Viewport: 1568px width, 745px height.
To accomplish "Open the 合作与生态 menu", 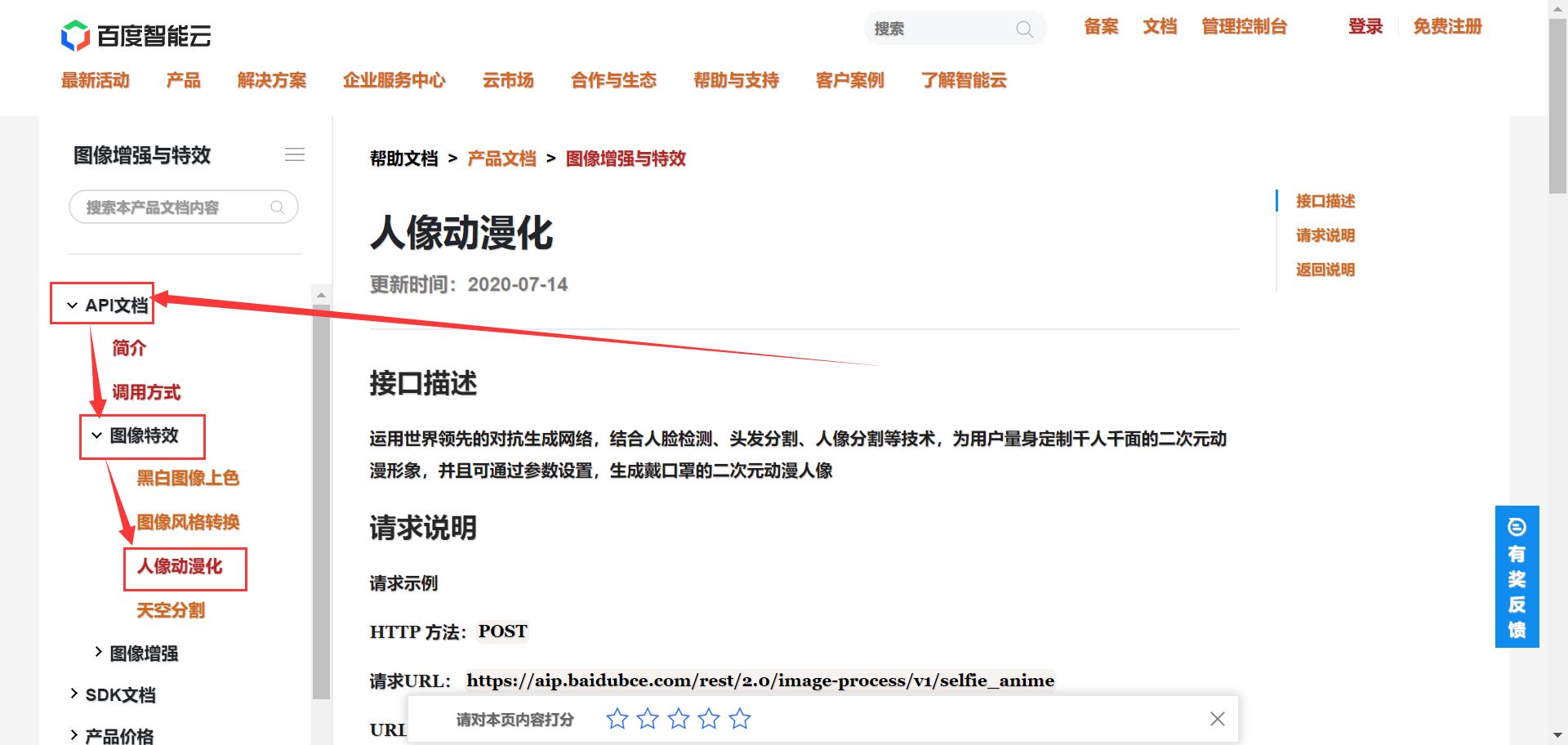I will coord(614,80).
